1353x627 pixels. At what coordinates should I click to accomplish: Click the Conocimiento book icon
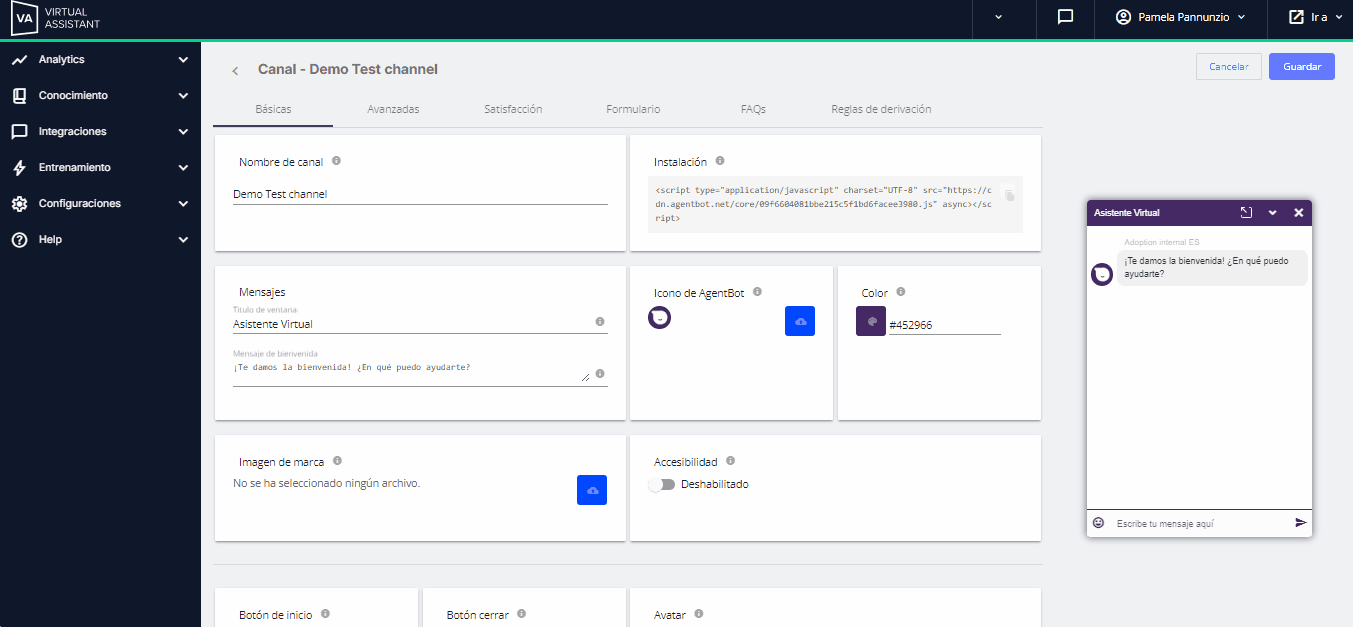pyautogui.click(x=19, y=96)
